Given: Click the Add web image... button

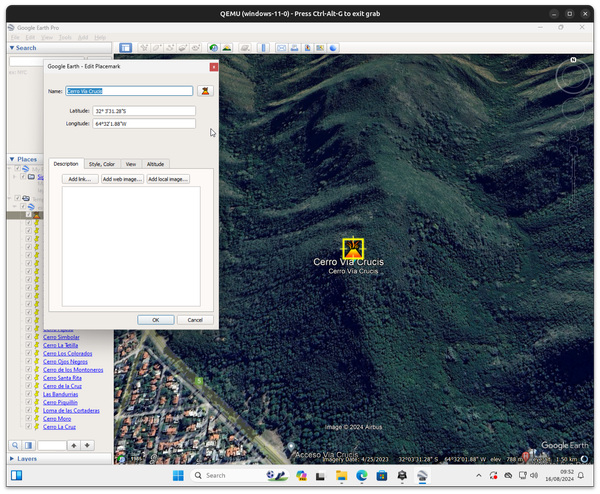Looking at the screenshot, I should point(122,179).
